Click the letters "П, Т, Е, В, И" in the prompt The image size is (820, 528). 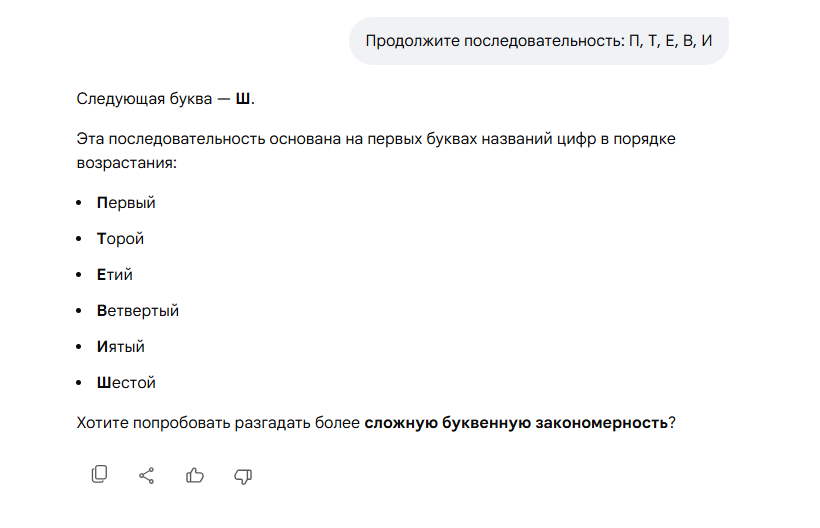(x=670, y=41)
